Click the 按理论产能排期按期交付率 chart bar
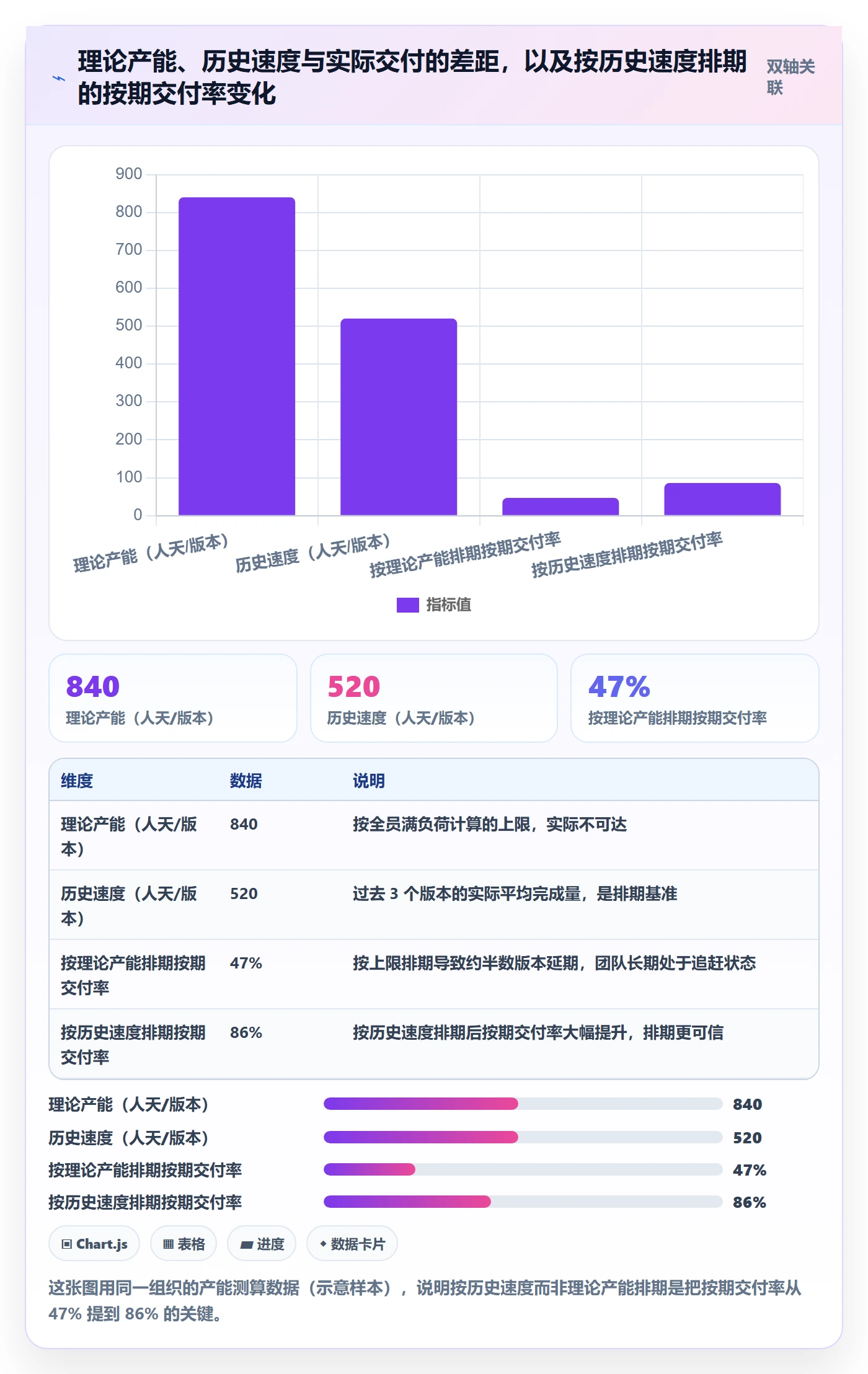 pos(560,506)
